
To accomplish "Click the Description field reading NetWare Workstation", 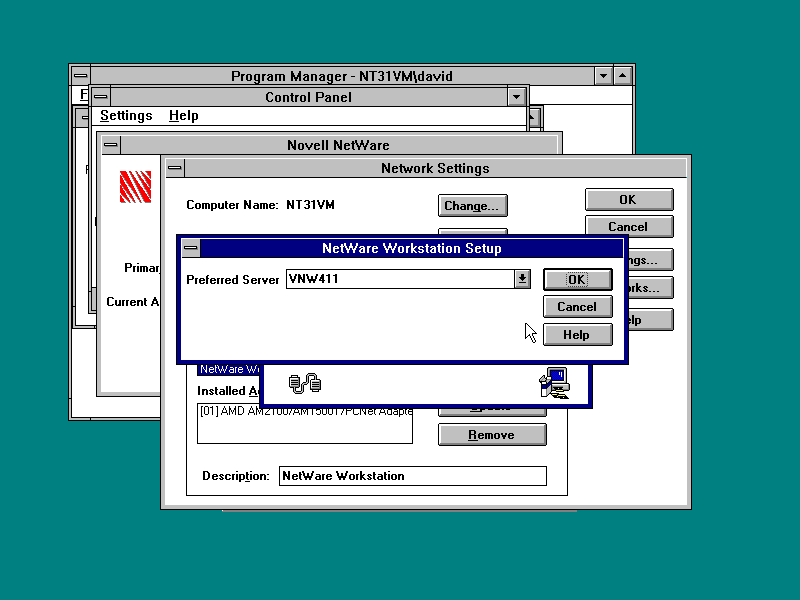I will (413, 476).
